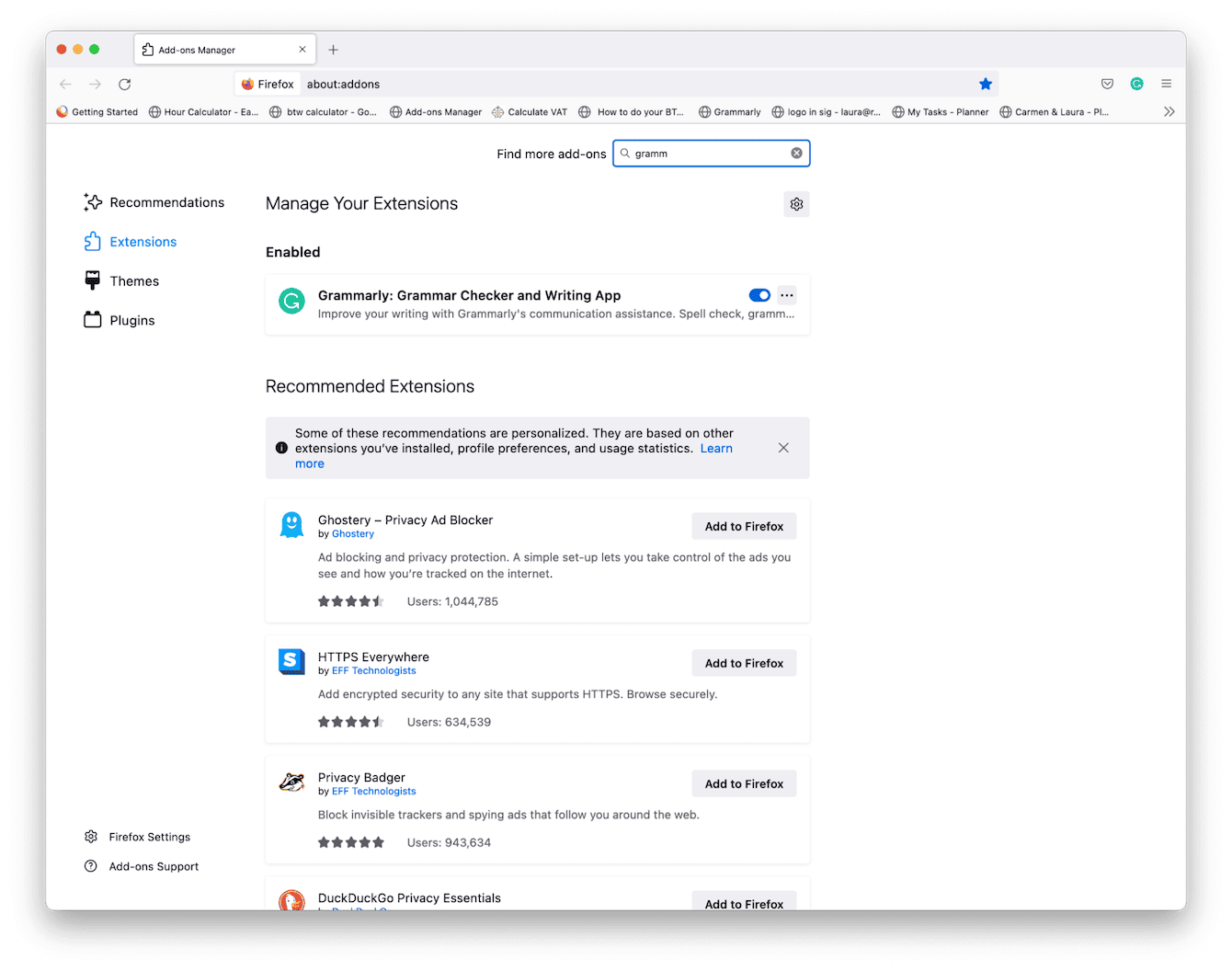Navigate back using the back arrow

click(x=65, y=84)
